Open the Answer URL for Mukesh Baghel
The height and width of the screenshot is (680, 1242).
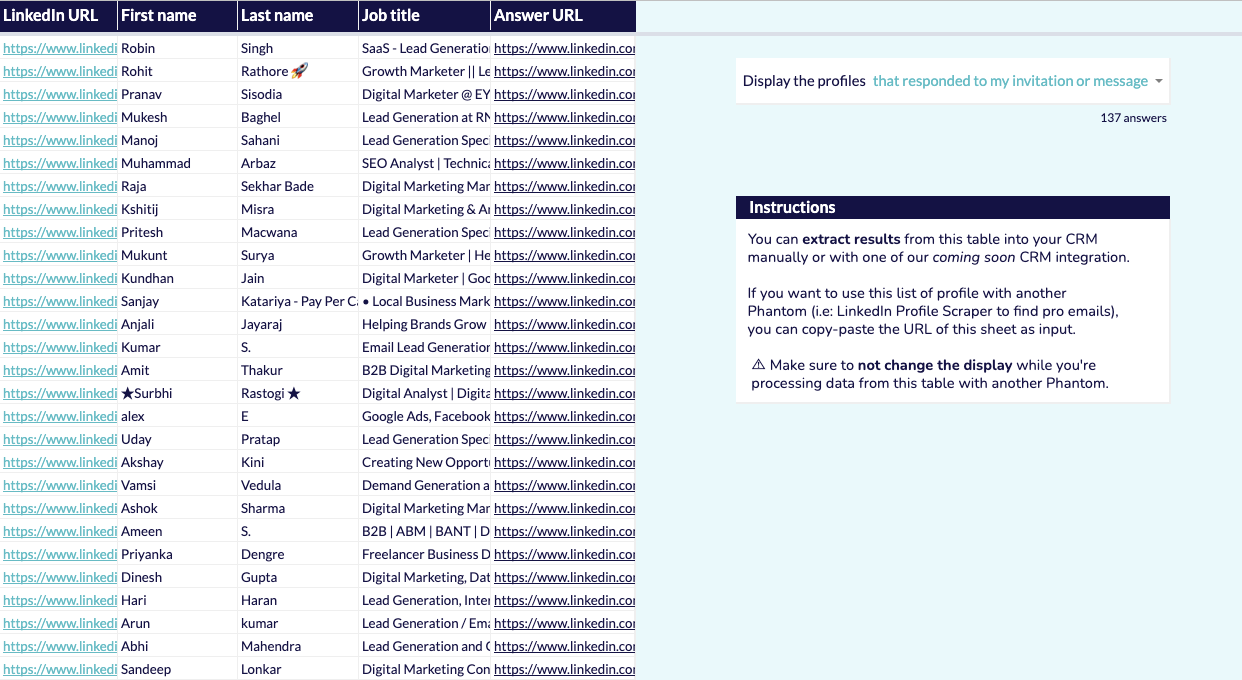[564, 117]
